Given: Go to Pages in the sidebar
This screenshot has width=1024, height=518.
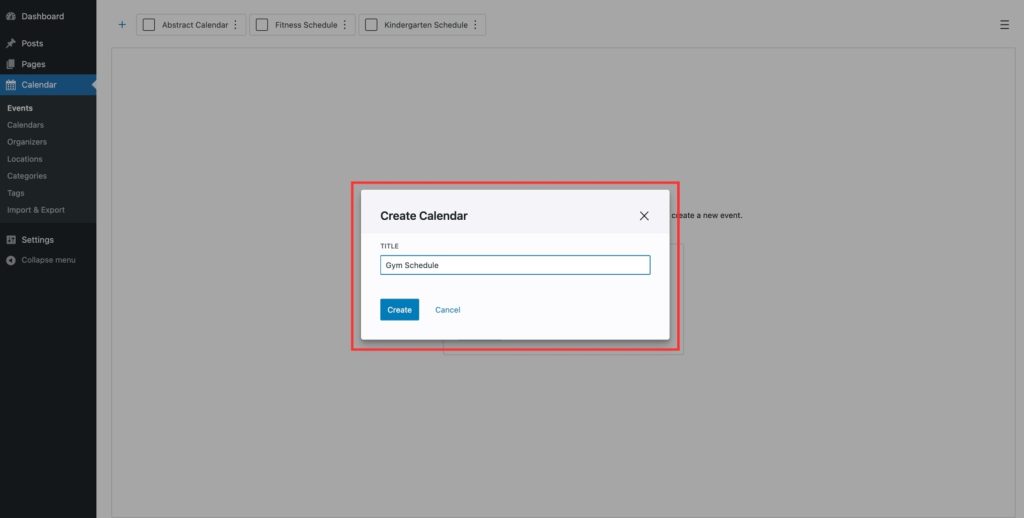Looking at the screenshot, I should tap(33, 64).
